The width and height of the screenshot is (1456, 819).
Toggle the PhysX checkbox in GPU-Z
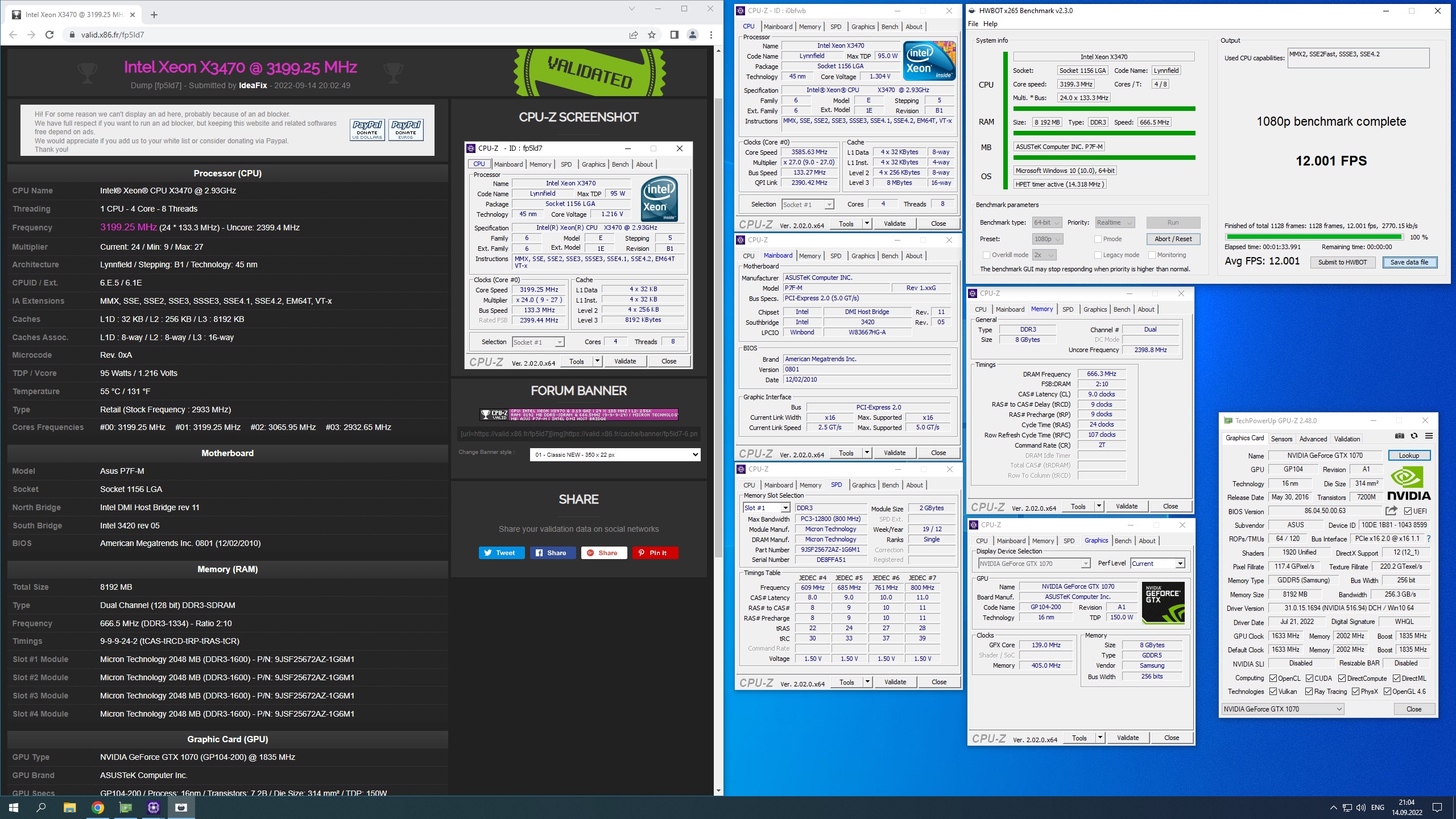click(x=1356, y=692)
